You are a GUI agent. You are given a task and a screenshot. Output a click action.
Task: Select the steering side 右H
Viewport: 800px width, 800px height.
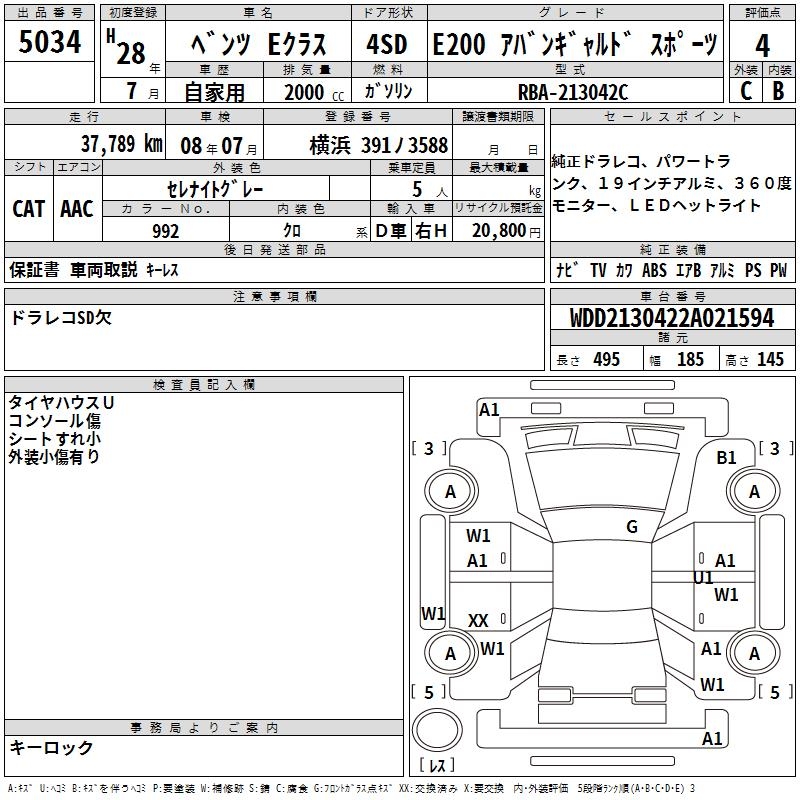click(x=431, y=231)
